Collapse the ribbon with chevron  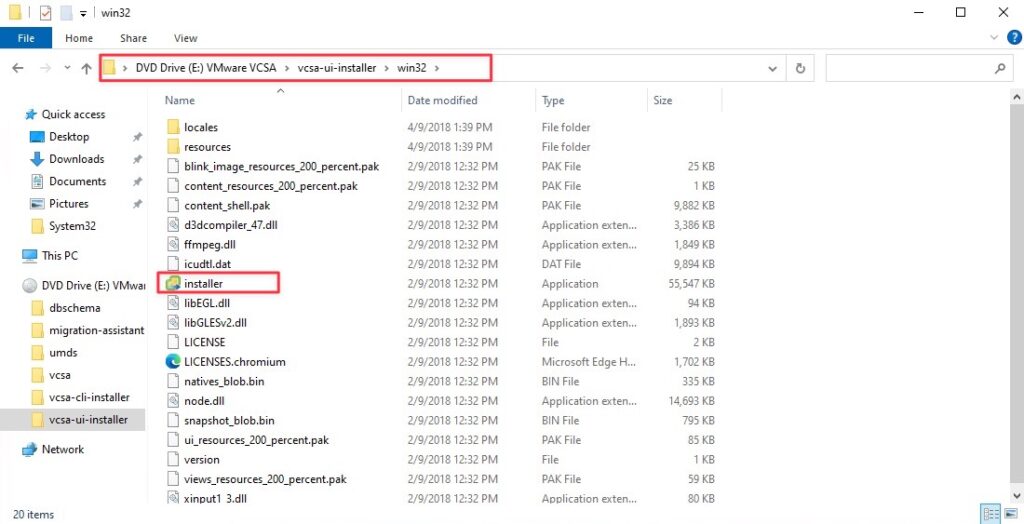(x=995, y=38)
